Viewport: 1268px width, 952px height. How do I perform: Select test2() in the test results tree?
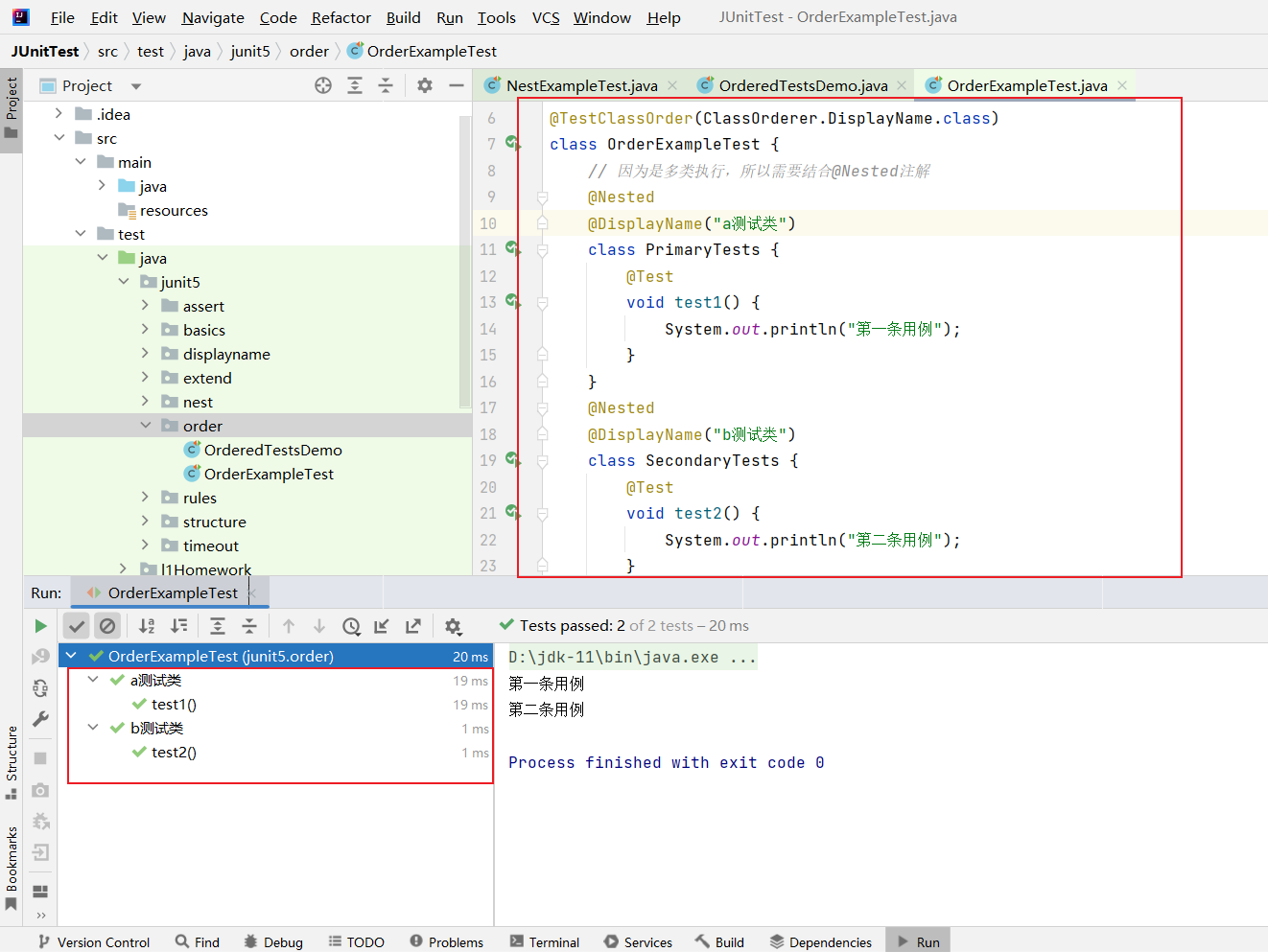point(174,753)
